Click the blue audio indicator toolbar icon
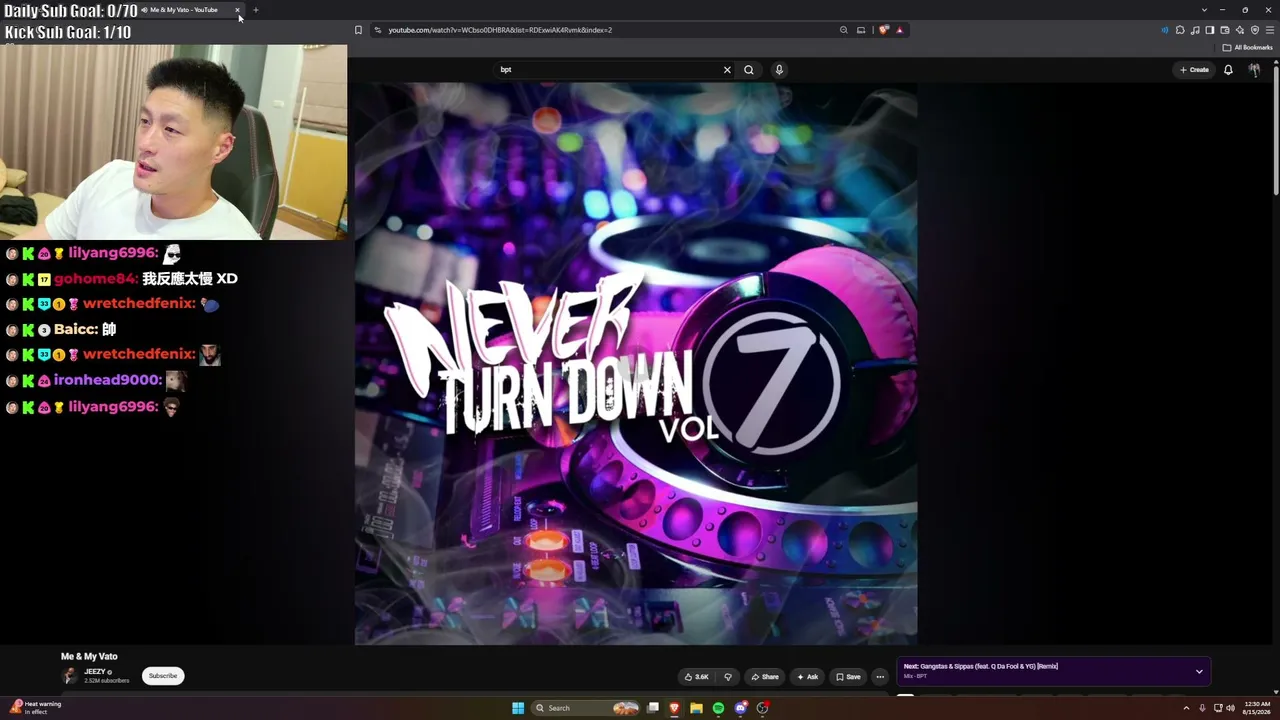Image resolution: width=1280 pixels, height=720 pixels. tap(1164, 30)
